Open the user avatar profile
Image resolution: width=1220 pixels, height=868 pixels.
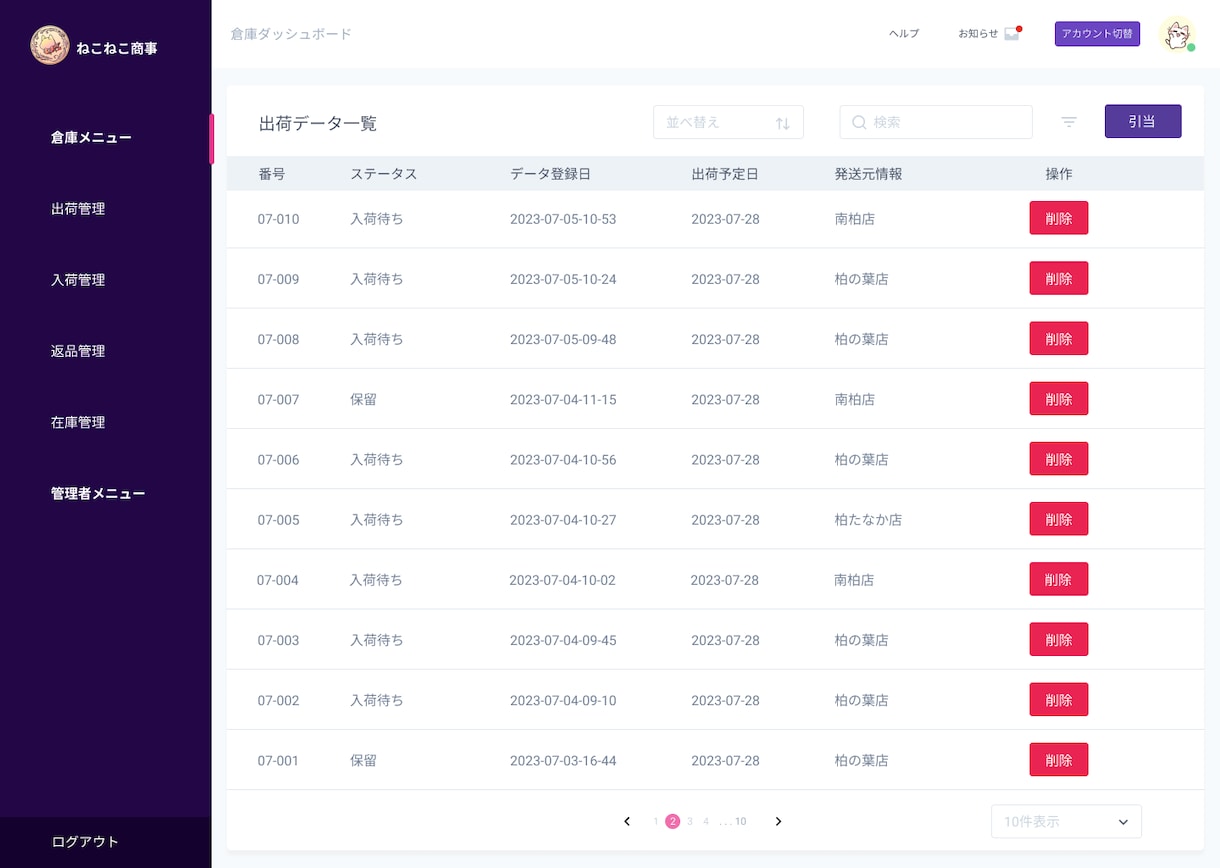(x=1178, y=34)
